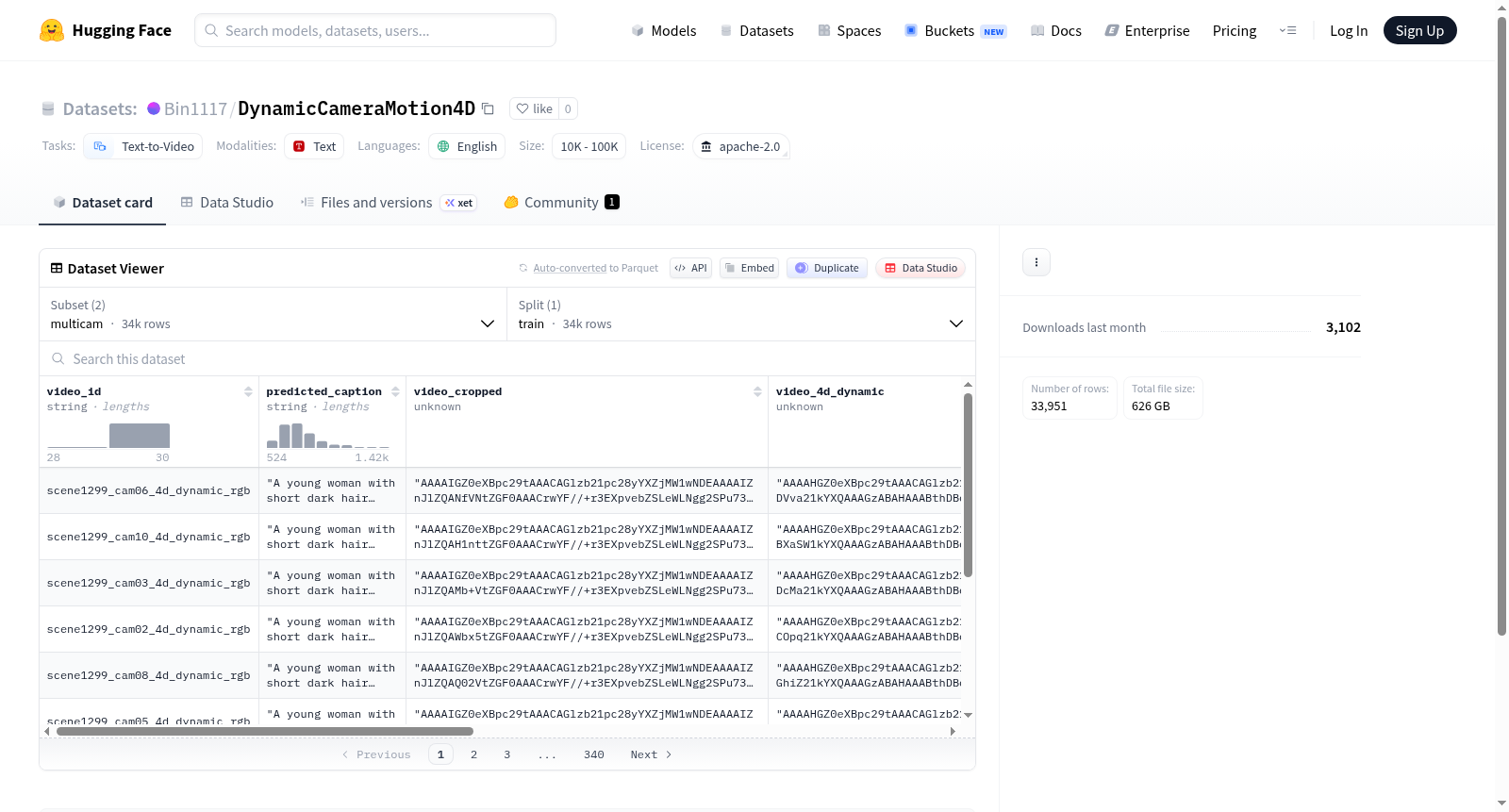This screenshot has height=812, width=1509.
Task: Open the API button
Action: coord(690,268)
